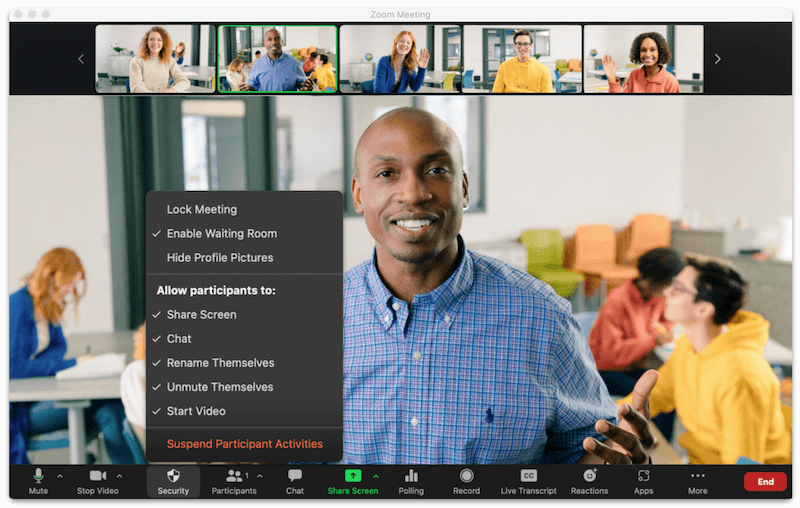800x508 pixels.
Task: Open Polling from the toolbar
Action: [411, 482]
